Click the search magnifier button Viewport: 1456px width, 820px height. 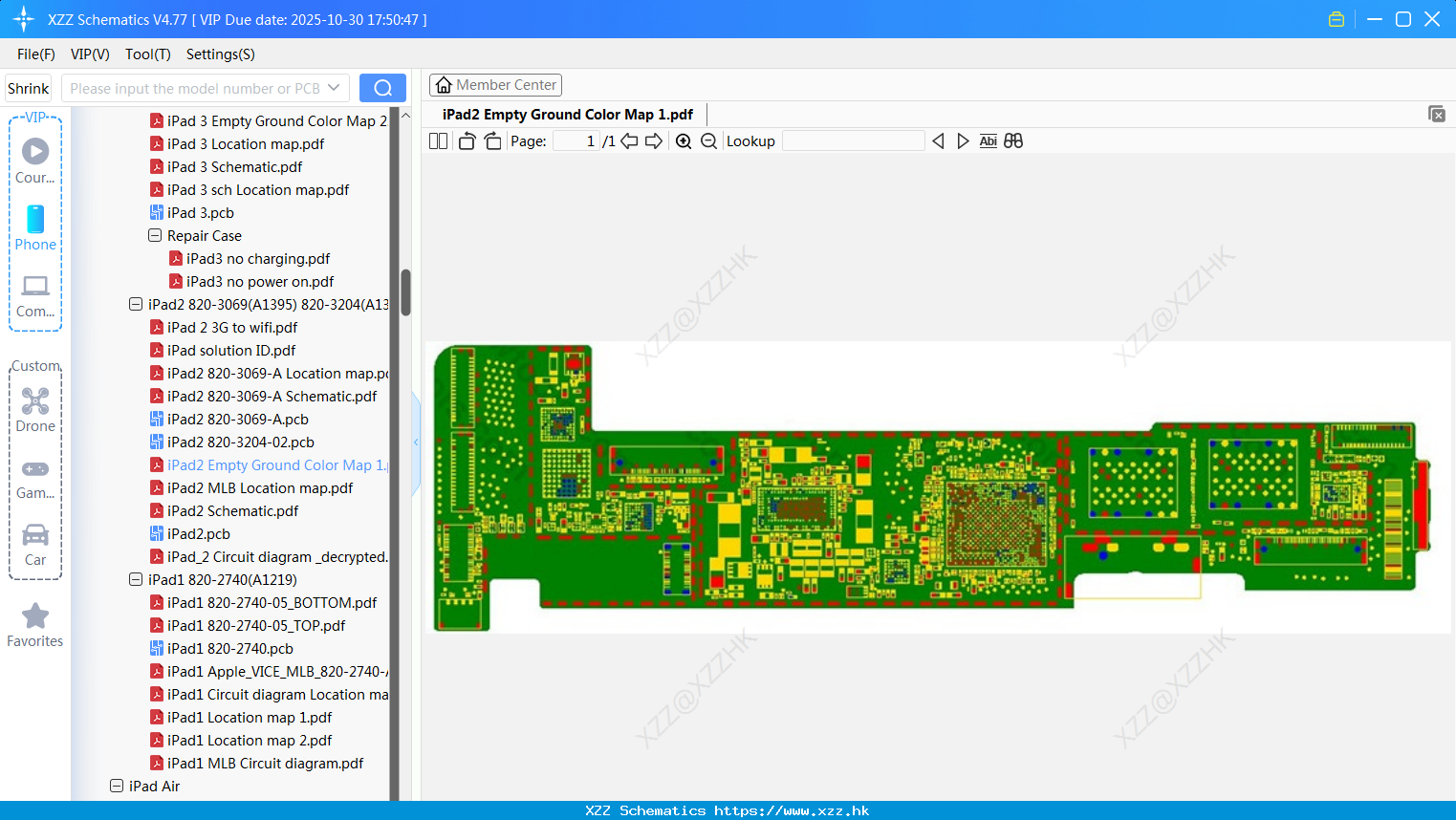[x=382, y=88]
